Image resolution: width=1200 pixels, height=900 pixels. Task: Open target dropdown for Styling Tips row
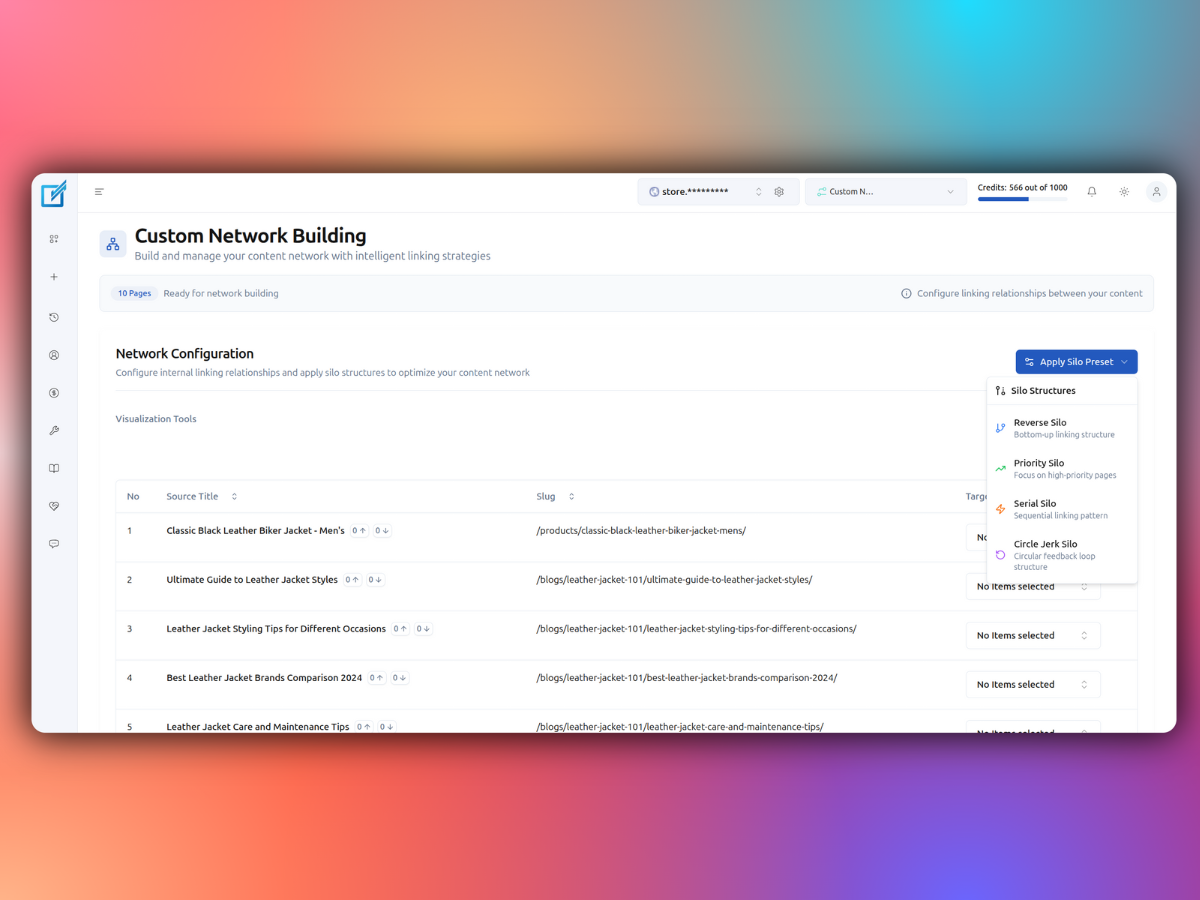click(x=1033, y=636)
